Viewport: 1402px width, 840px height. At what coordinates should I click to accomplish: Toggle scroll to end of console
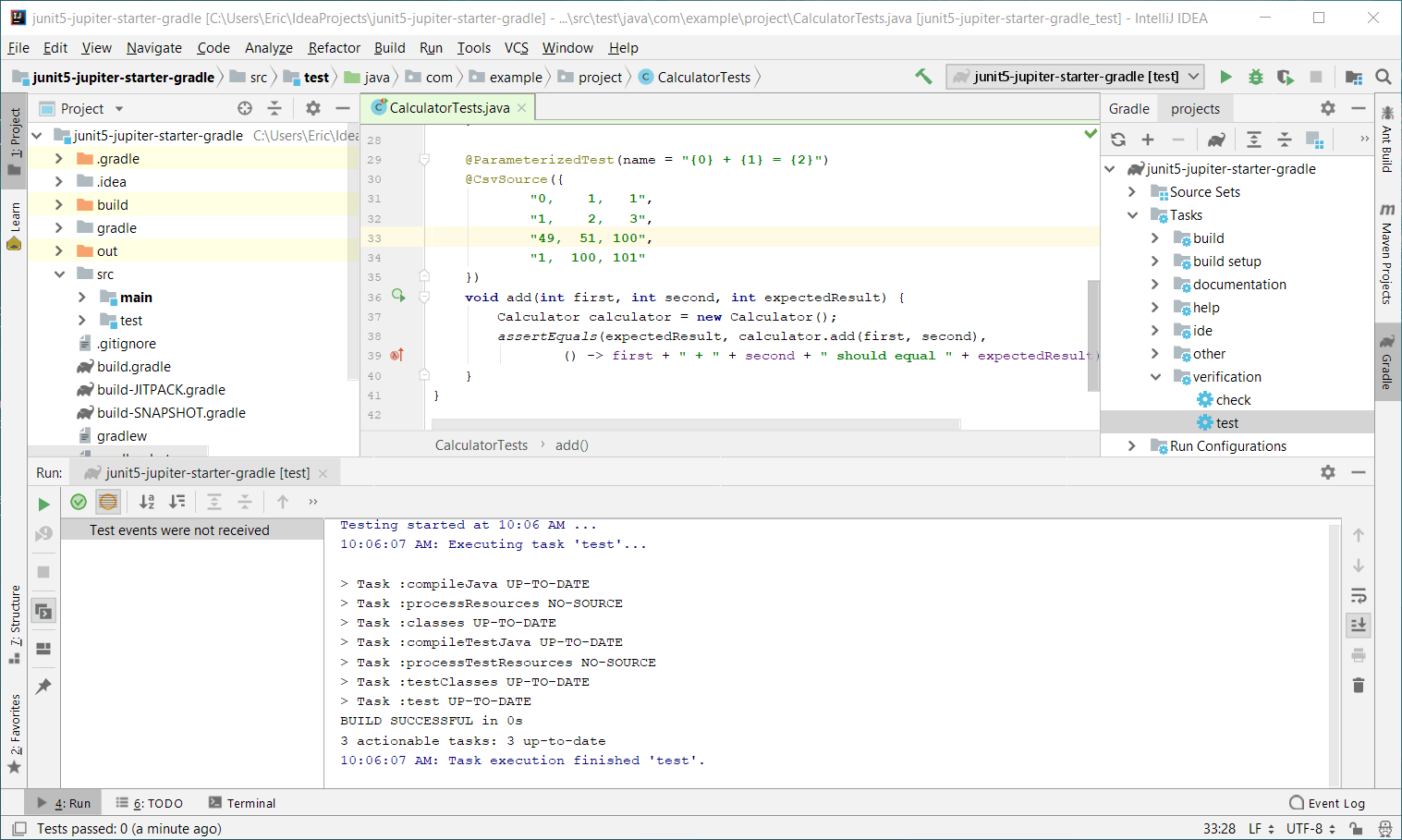1359,626
